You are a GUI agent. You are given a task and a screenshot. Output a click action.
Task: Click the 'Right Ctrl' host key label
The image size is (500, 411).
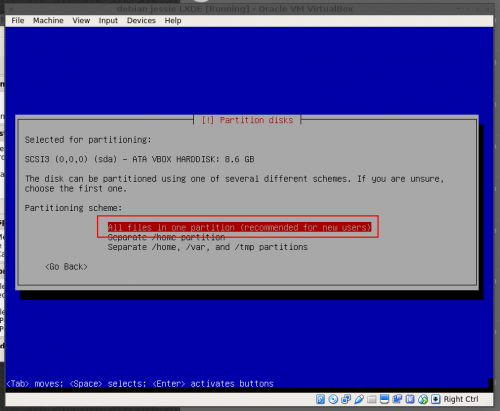(x=461, y=399)
